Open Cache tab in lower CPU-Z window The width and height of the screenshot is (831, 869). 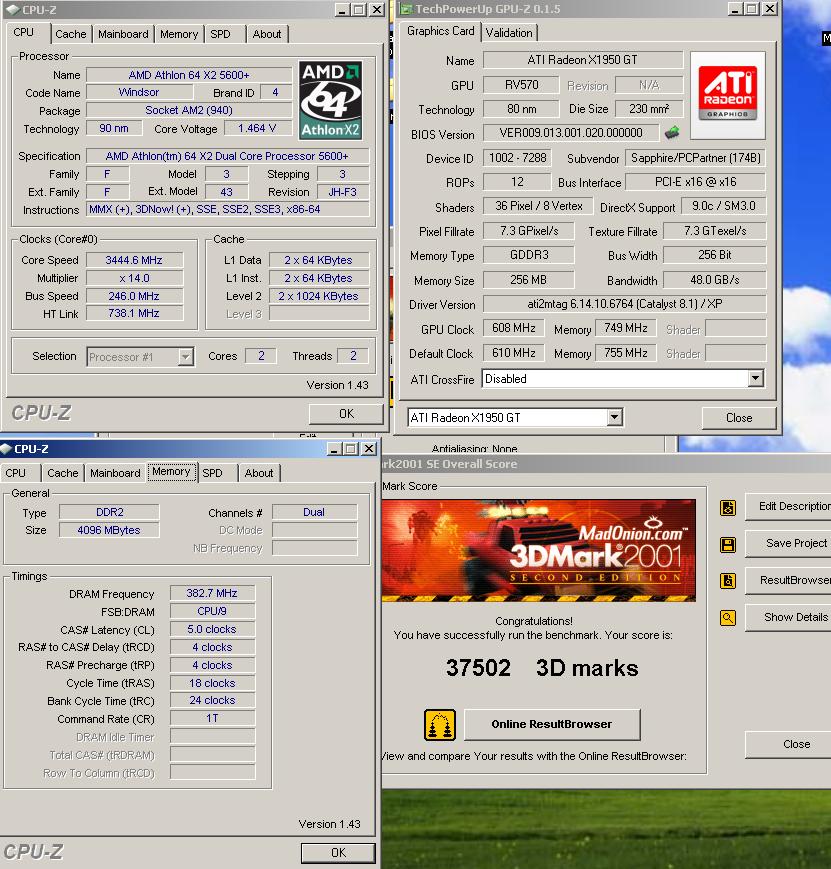[x=63, y=473]
